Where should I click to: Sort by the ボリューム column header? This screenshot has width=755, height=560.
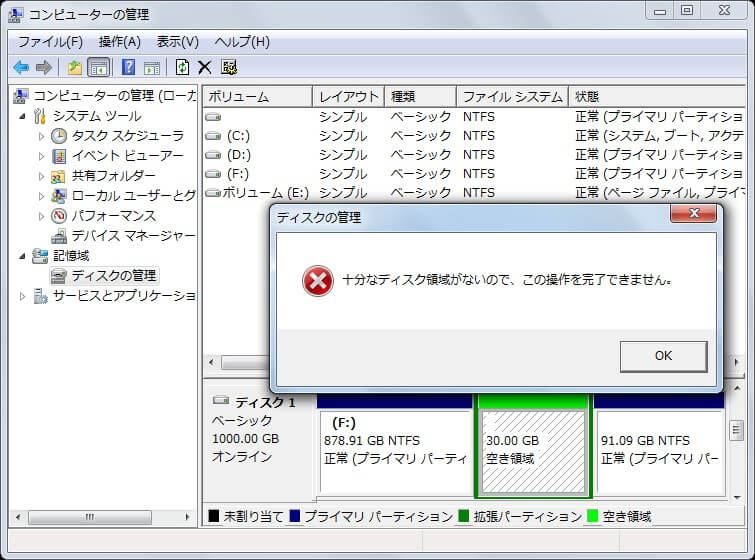click(x=258, y=97)
